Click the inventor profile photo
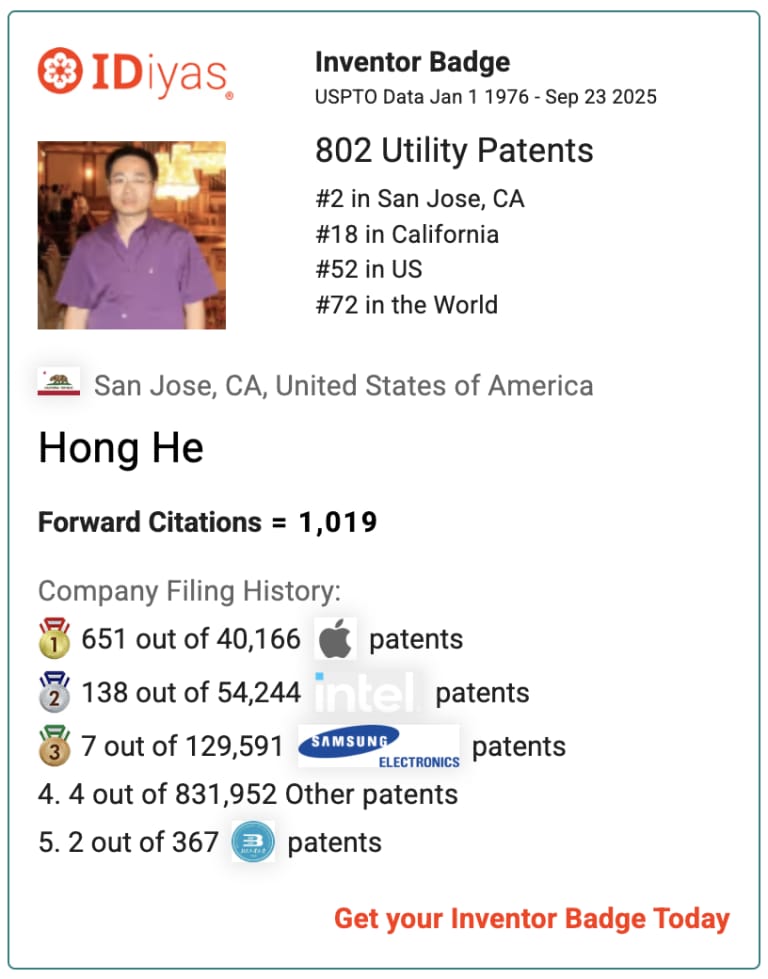Image resolution: width=768 pixels, height=979 pixels. point(131,235)
